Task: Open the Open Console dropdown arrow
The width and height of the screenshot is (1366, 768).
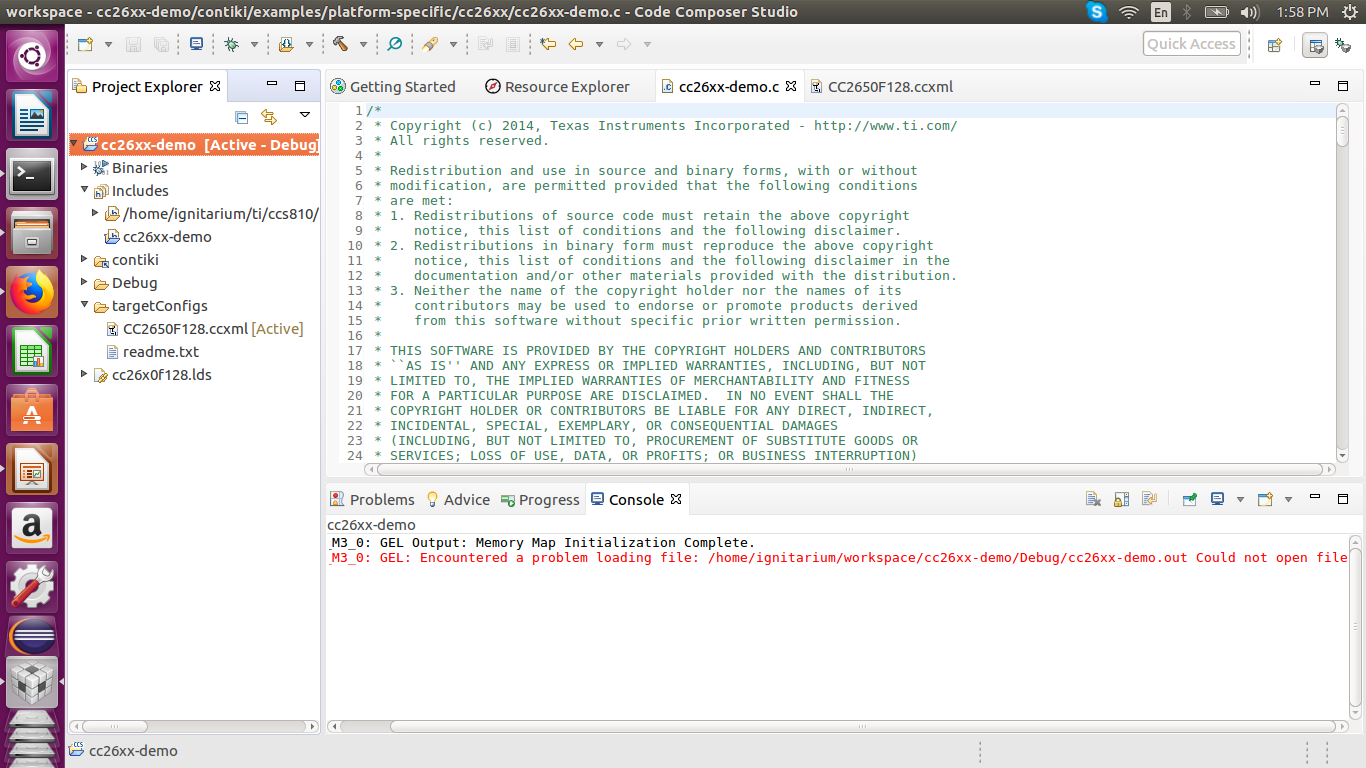Action: pyautogui.click(x=1288, y=499)
